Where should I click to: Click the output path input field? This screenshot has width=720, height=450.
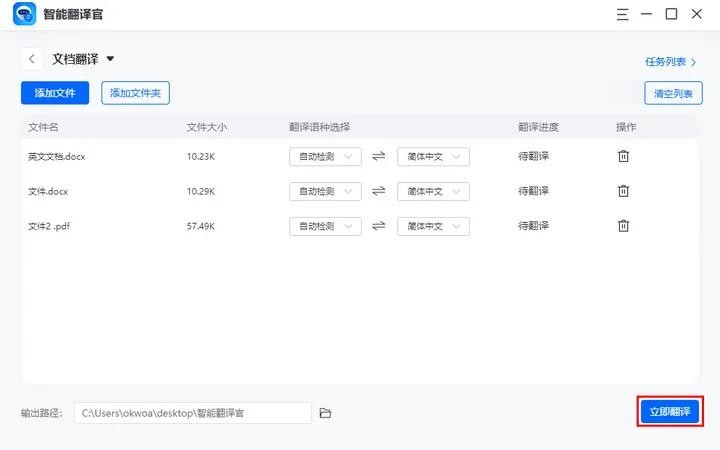(x=193, y=413)
